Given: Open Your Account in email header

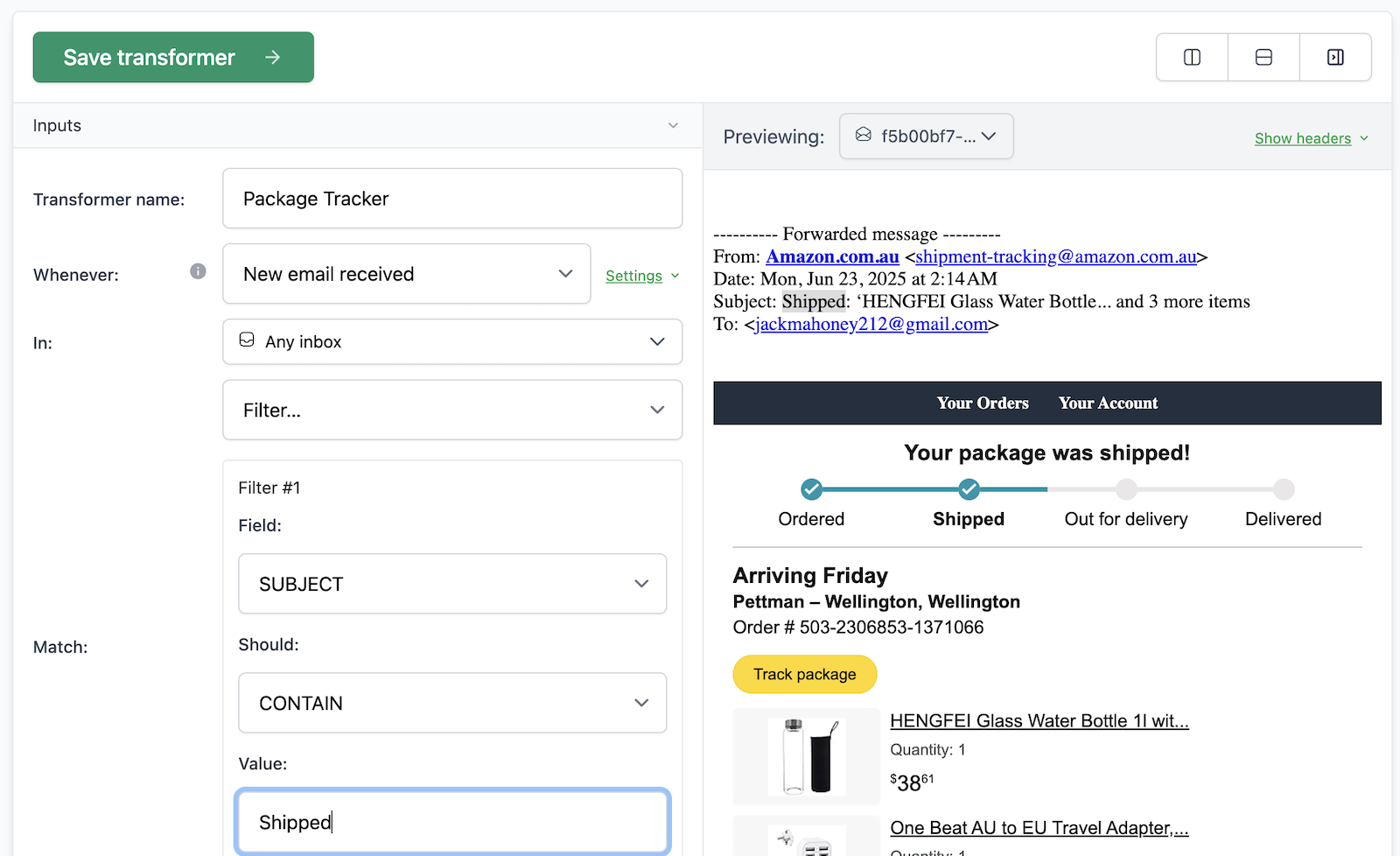Looking at the screenshot, I should (x=1108, y=403).
